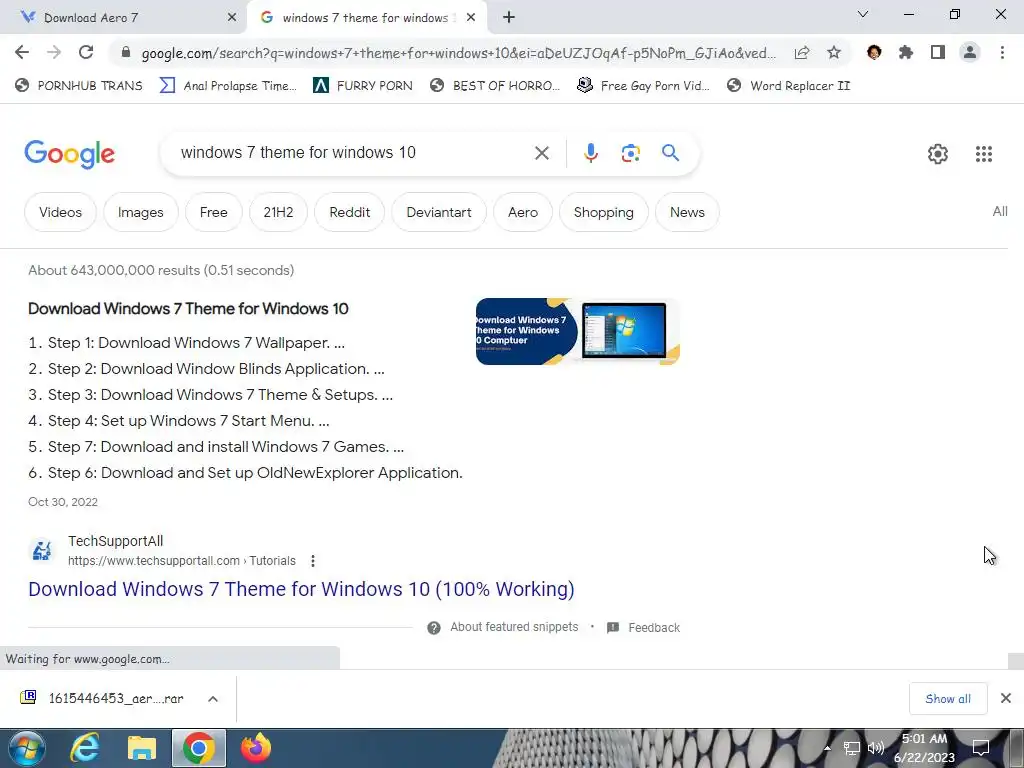Open the volume icon in the system tray
1024x768 pixels.
tap(875, 748)
